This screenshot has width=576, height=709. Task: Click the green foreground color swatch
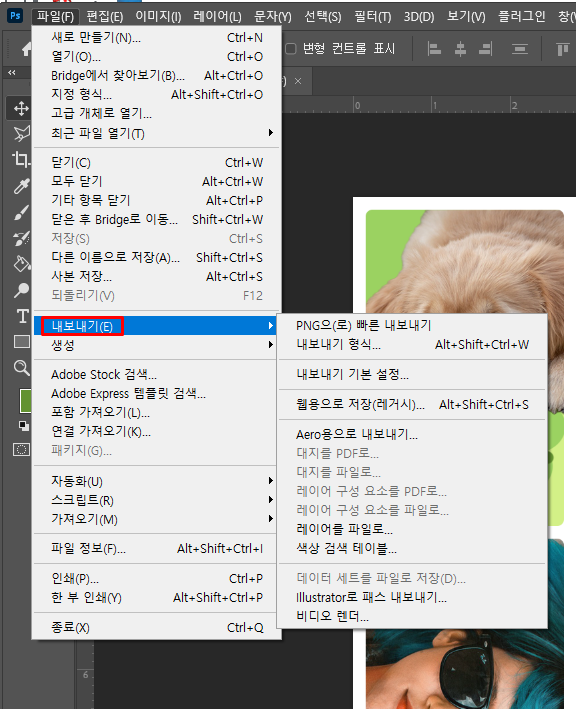point(26,401)
